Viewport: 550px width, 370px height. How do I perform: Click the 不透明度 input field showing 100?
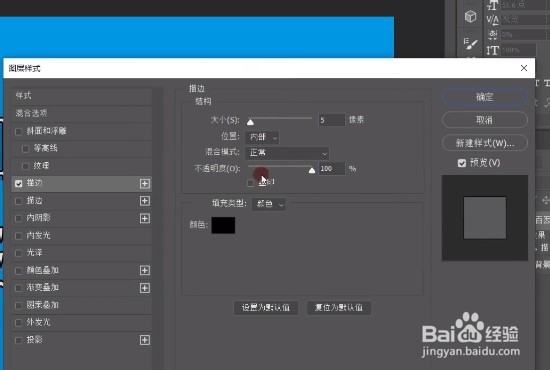click(x=331, y=169)
